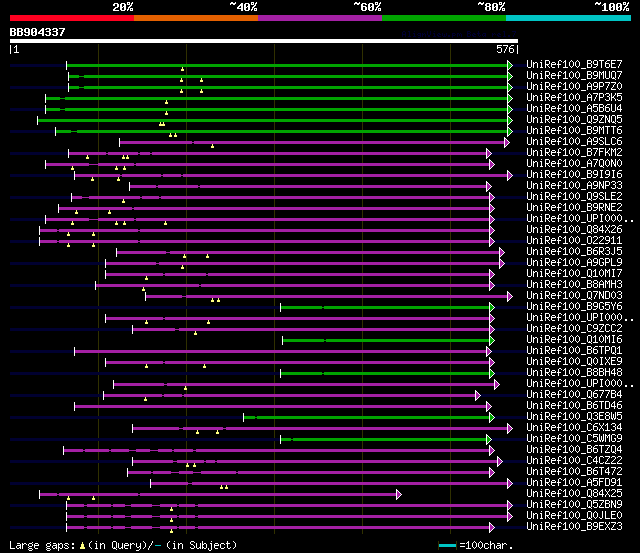
Task: Select the UniRef100_A9SLC6 label
Action: pos(574,142)
